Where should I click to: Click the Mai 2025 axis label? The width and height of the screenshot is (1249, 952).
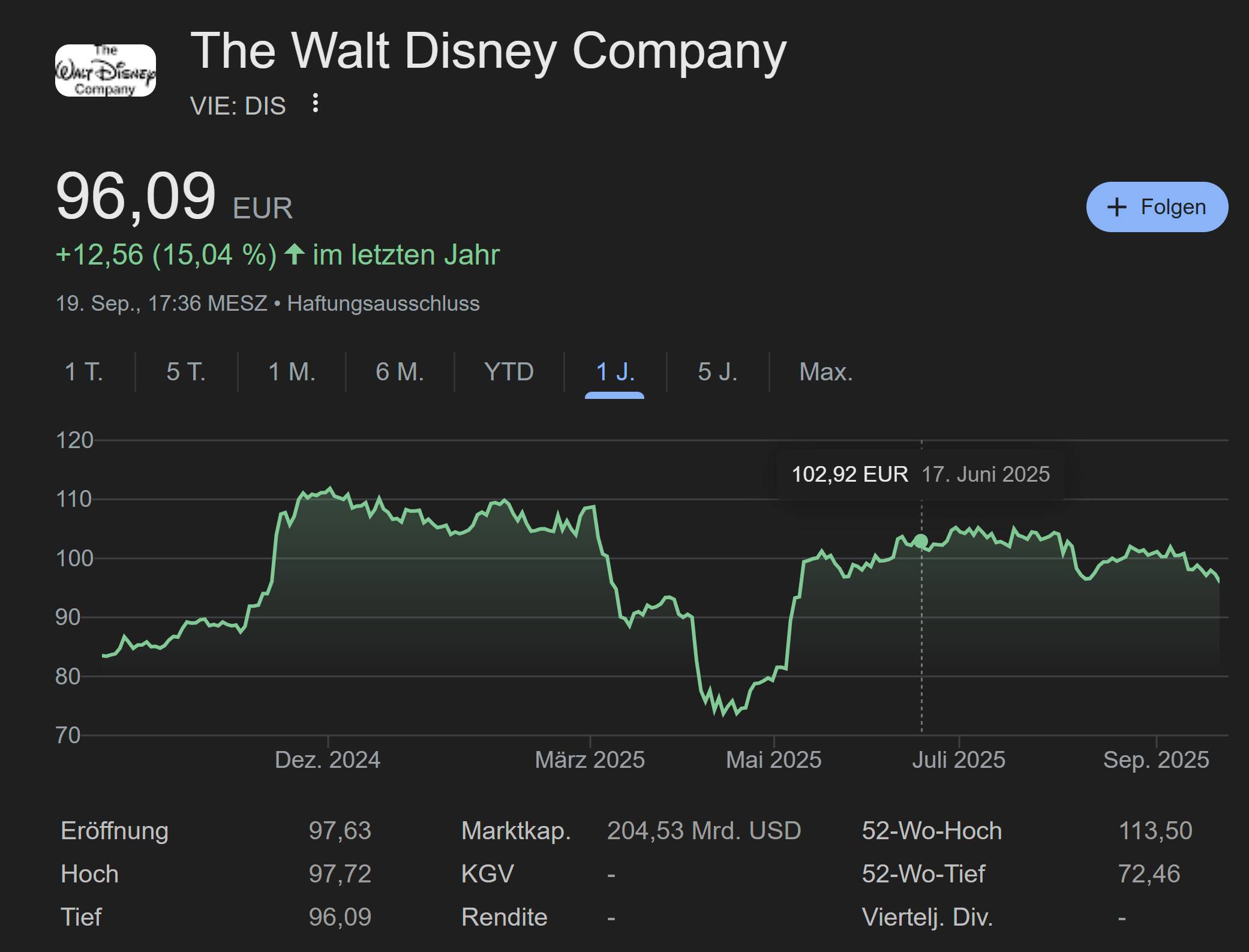coord(773,760)
